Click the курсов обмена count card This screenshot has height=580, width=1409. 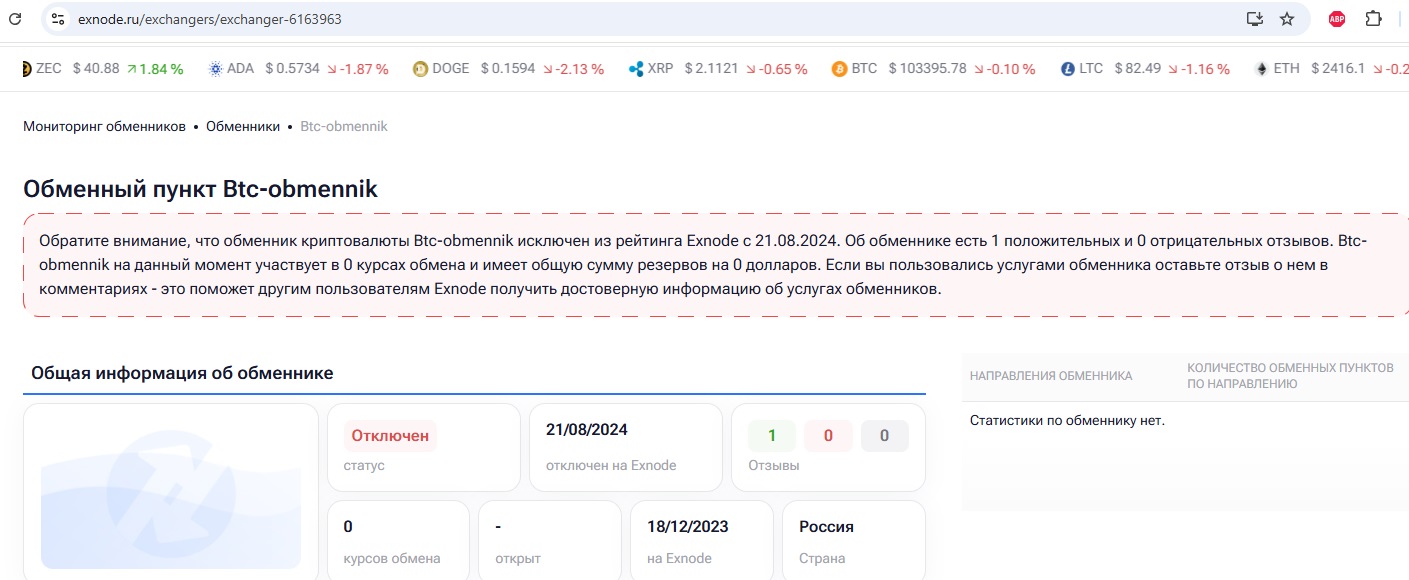(x=398, y=540)
